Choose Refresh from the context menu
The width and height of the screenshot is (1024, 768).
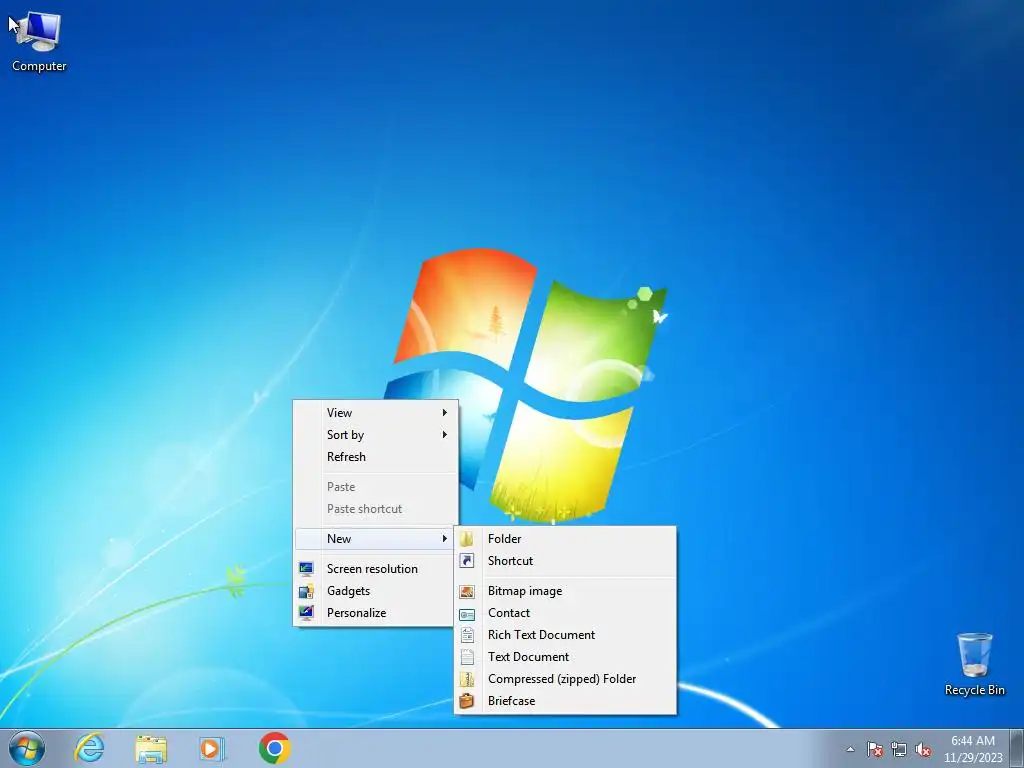coord(376,457)
